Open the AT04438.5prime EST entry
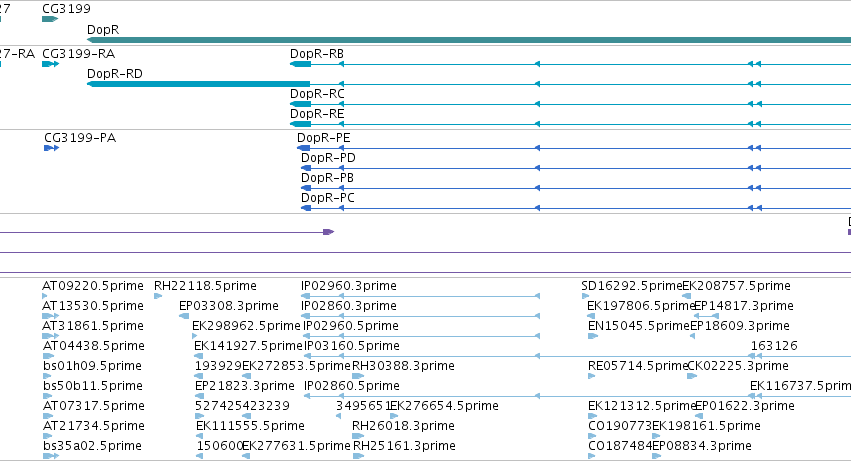Image resolution: width=851 pixels, height=461 pixels. 94,346
